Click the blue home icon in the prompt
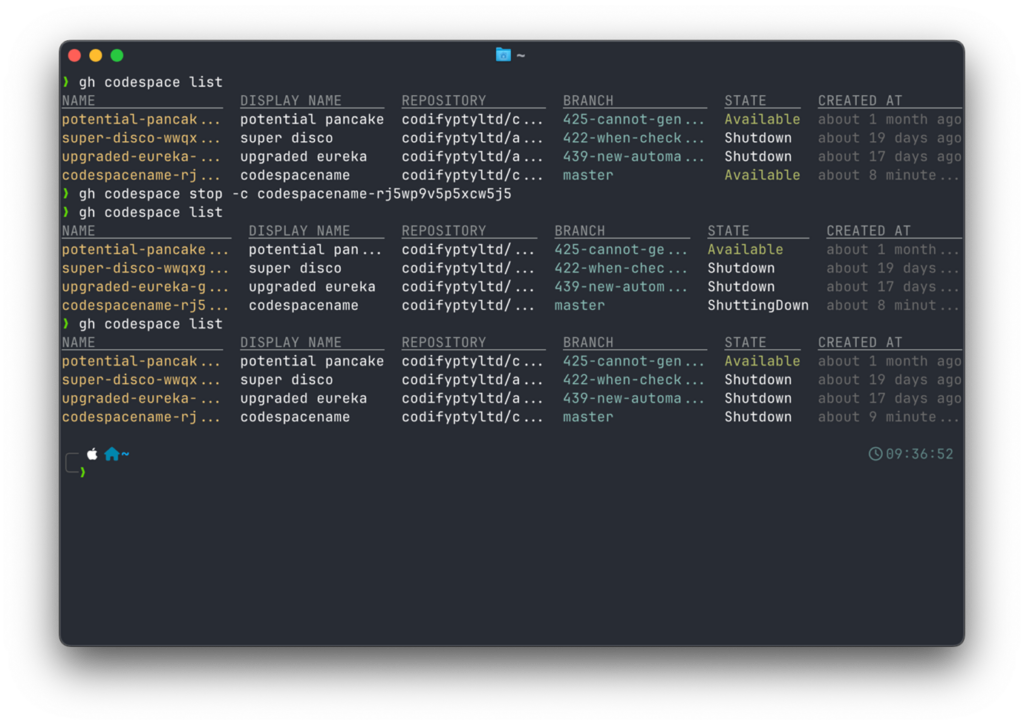The image size is (1024, 725). click(112, 454)
